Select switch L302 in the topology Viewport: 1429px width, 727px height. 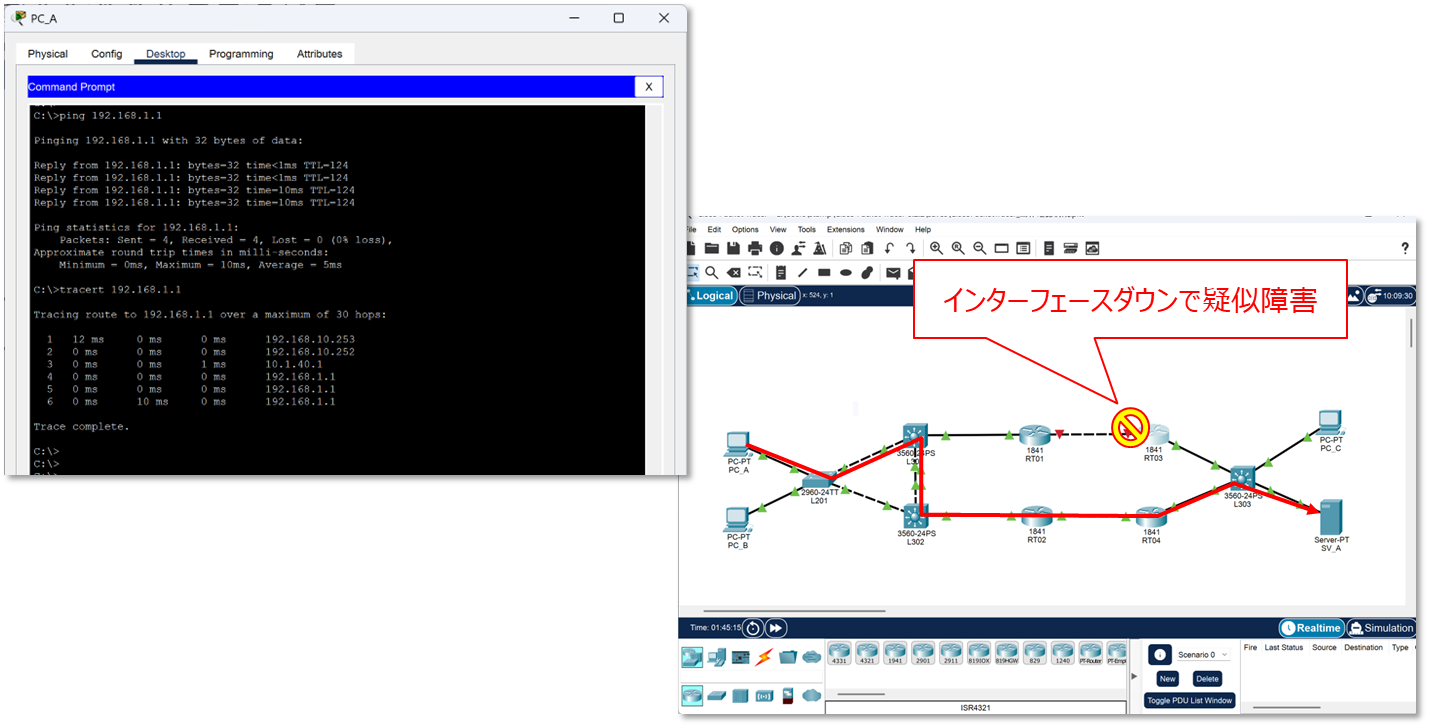point(915,516)
